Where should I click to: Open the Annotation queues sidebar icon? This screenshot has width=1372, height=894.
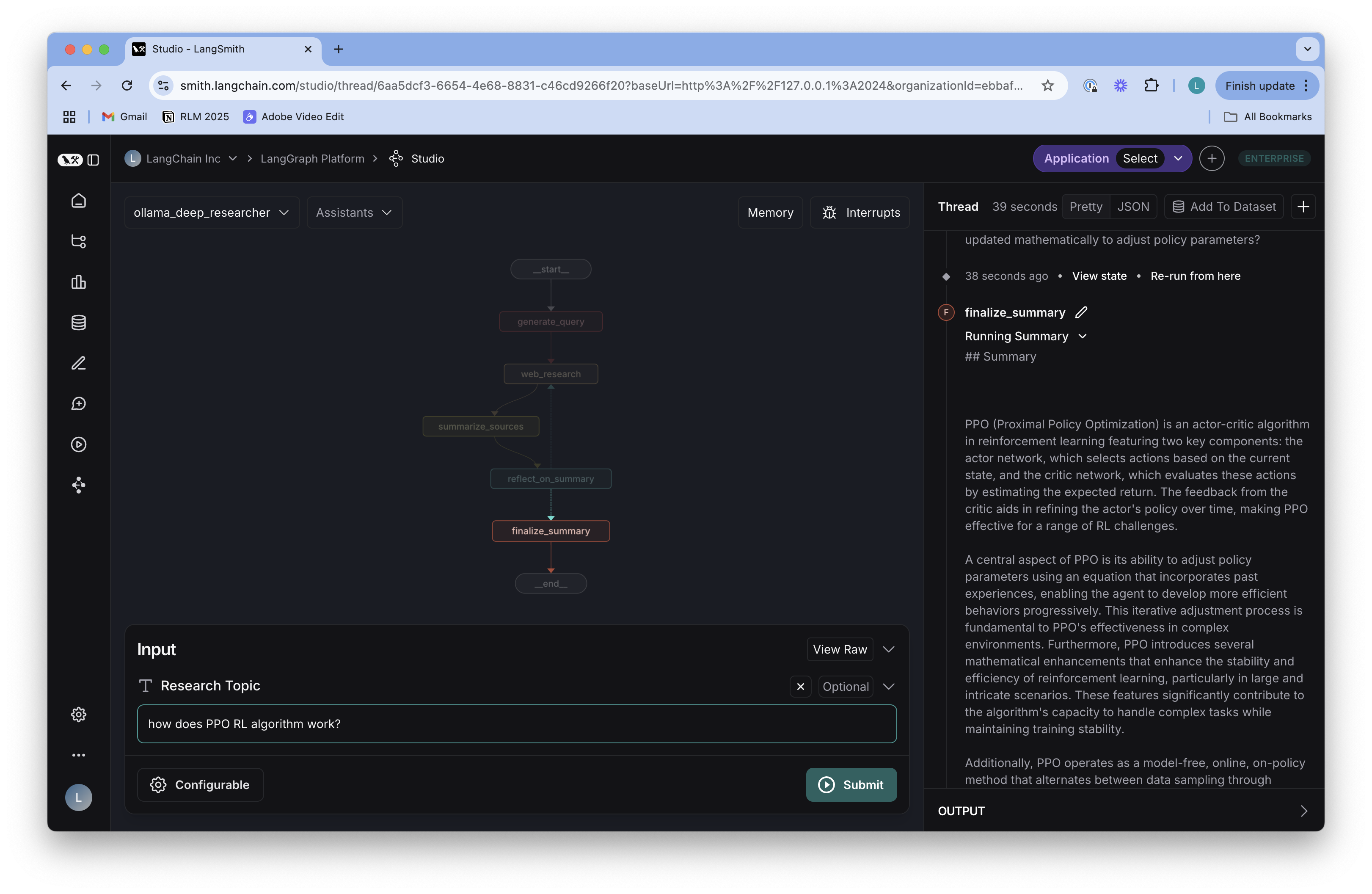pyautogui.click(x=78, y=403)
